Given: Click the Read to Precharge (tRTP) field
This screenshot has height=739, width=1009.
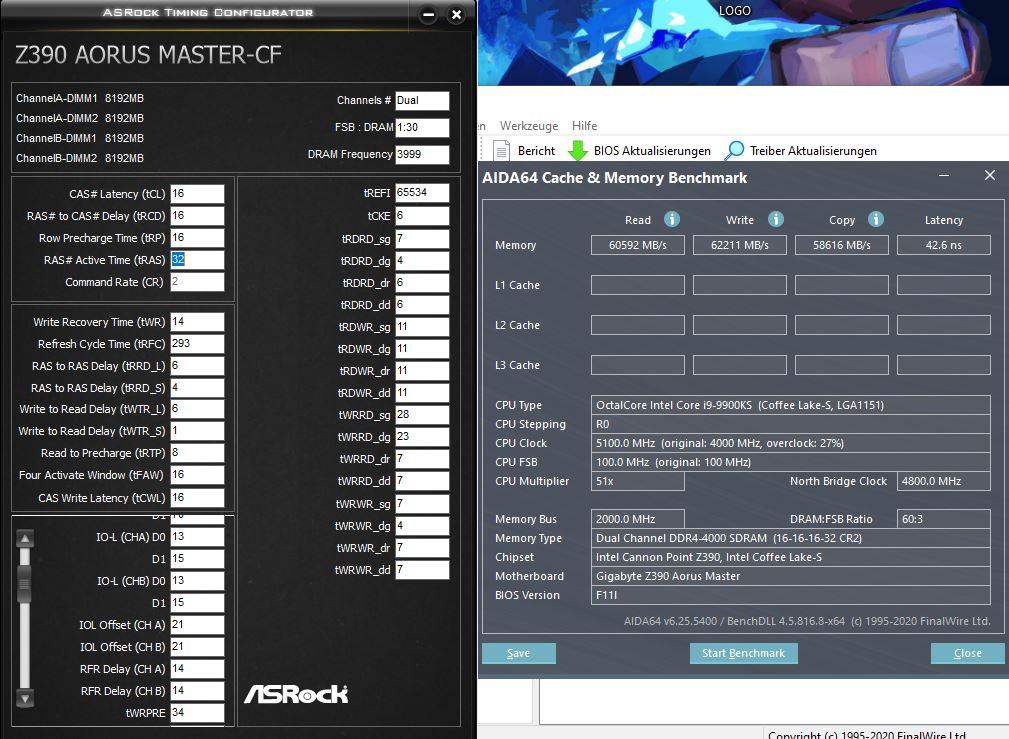Looking at the screenshot, I should [x=197, y=453].
